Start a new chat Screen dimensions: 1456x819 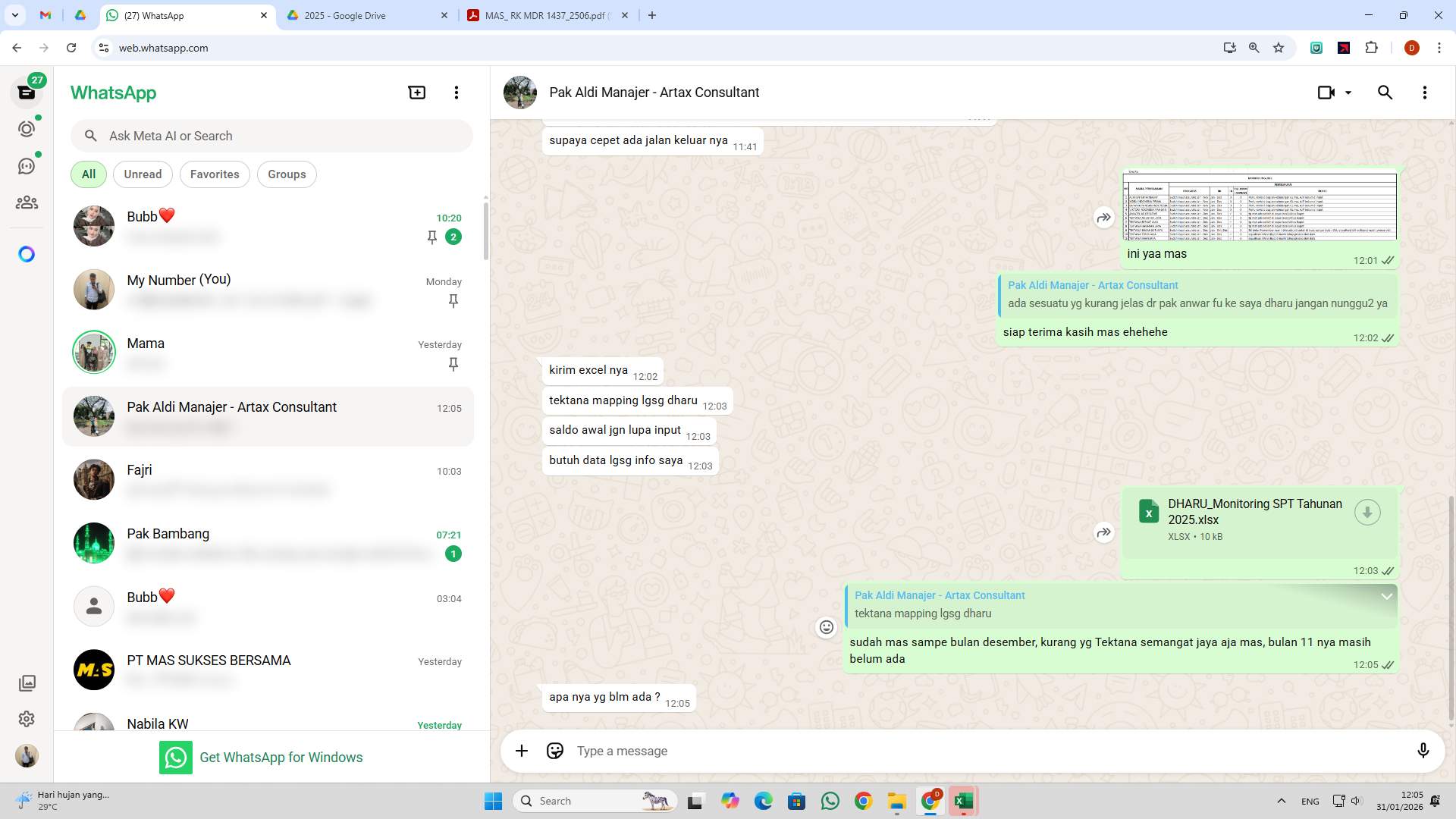416,92
